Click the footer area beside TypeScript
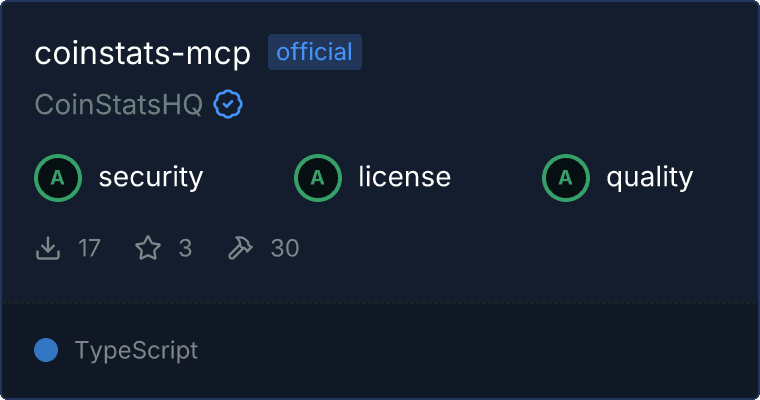This screenshot has width=760, height=400. tap(477, 350)
